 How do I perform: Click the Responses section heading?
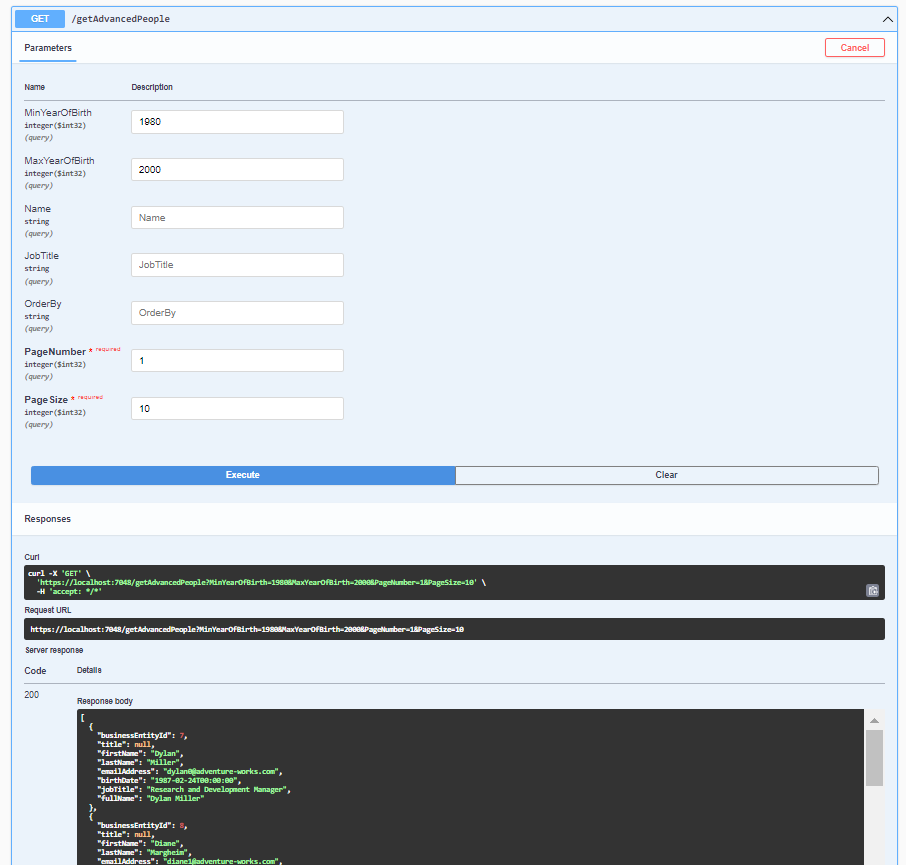47,519
